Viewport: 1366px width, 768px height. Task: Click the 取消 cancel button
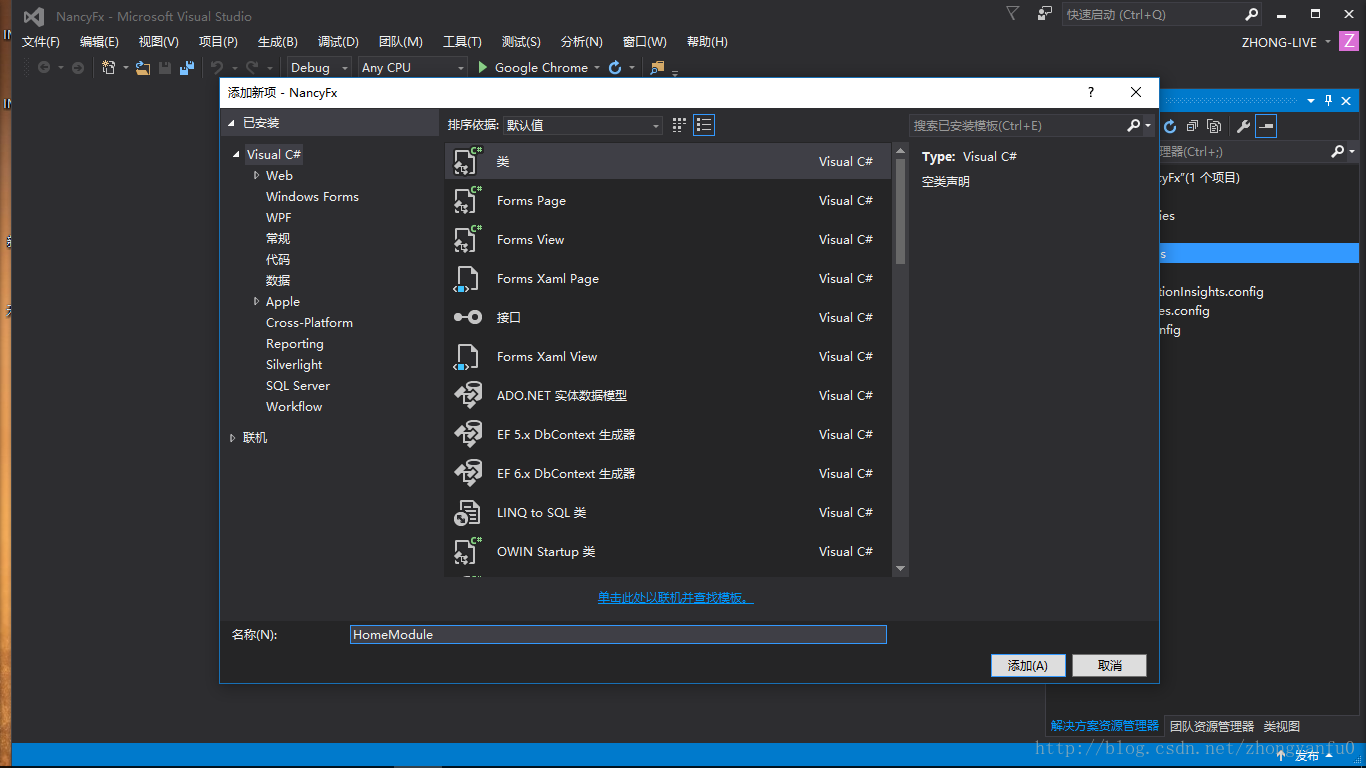(x=1109, y=666)
